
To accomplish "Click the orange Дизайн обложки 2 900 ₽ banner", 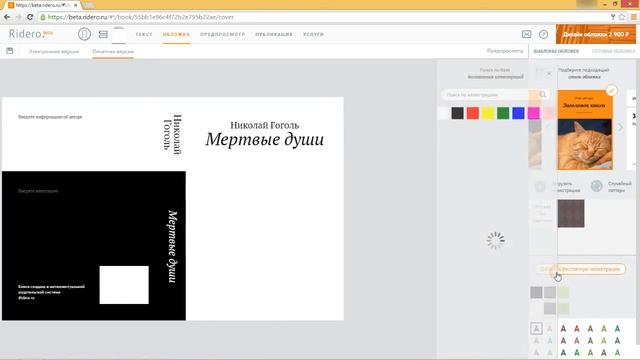I will click(x=596, y=34).
